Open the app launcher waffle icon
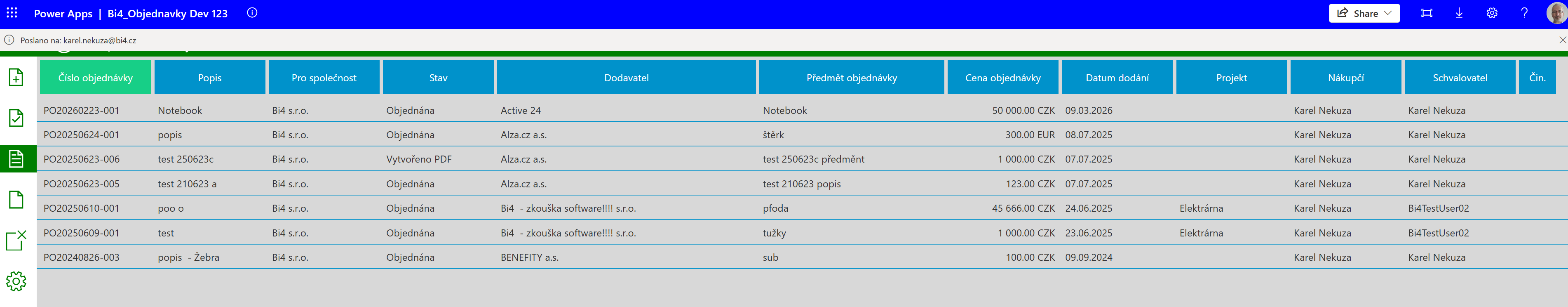The width and height of the screenshot is (1568, 307). (12, 13)
